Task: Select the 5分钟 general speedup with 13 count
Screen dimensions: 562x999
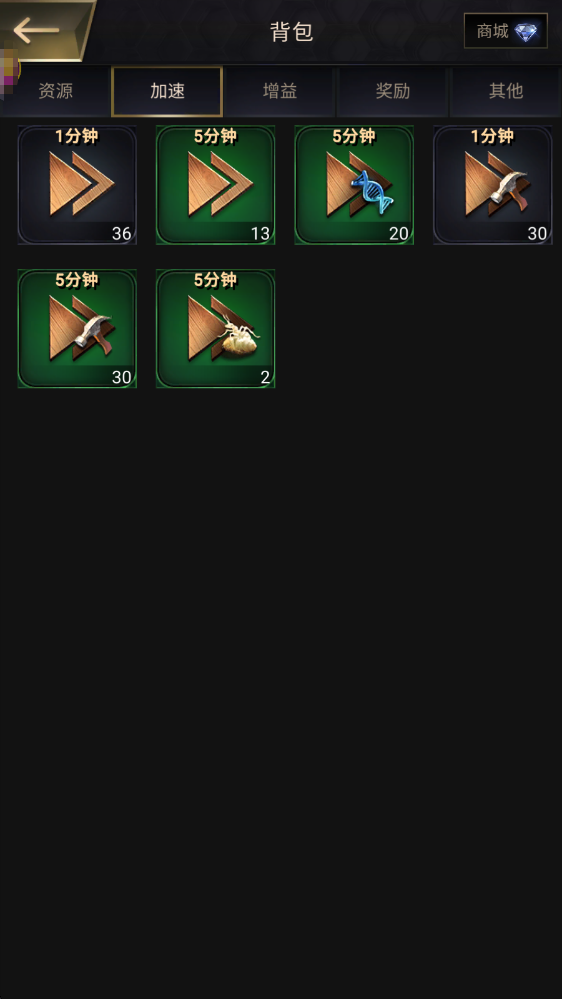Action: [x=215, y=185]
